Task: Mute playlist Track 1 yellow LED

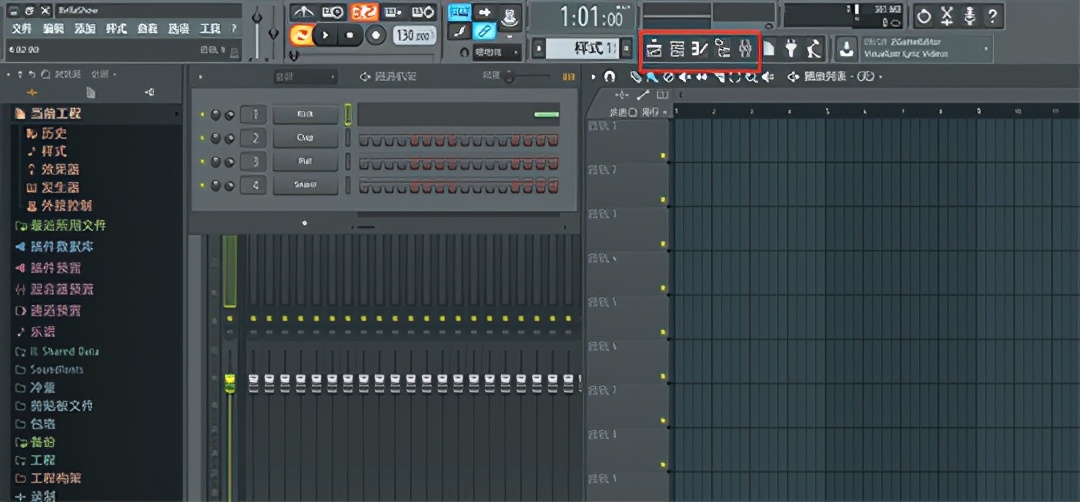Action: point(663,156)
